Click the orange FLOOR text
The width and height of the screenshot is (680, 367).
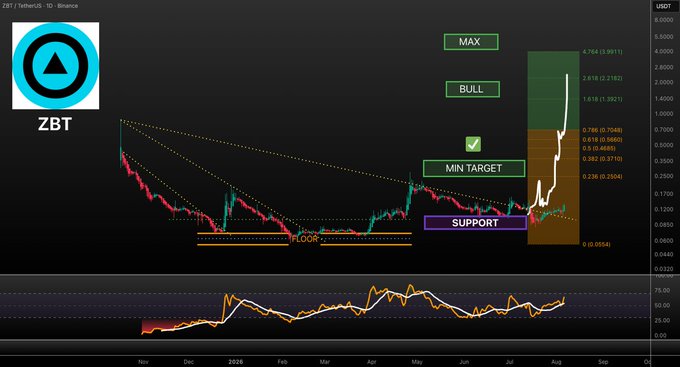tap(304, 239)
